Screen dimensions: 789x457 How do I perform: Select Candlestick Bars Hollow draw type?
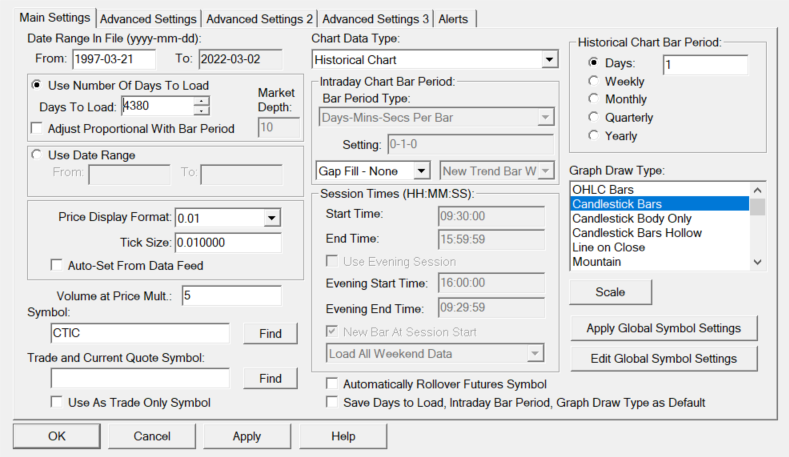660,233
